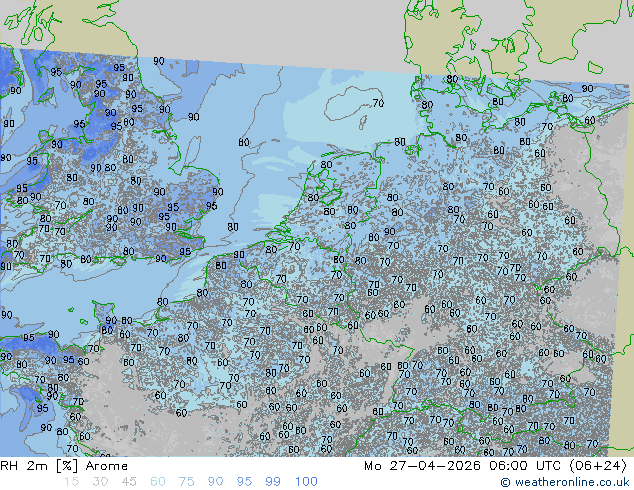Select legend value 45
Image resolution: width=634 pixels, height=490 pixels.
[129, 482]
